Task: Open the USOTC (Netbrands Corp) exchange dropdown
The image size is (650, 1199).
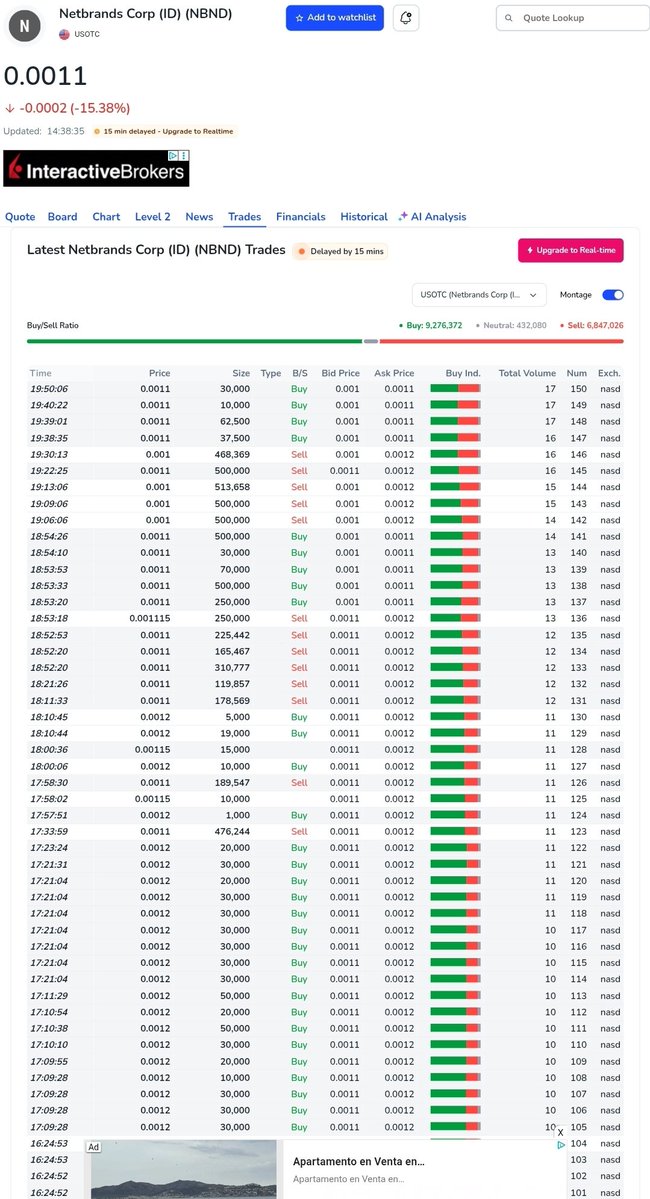Action: point(479,294)
